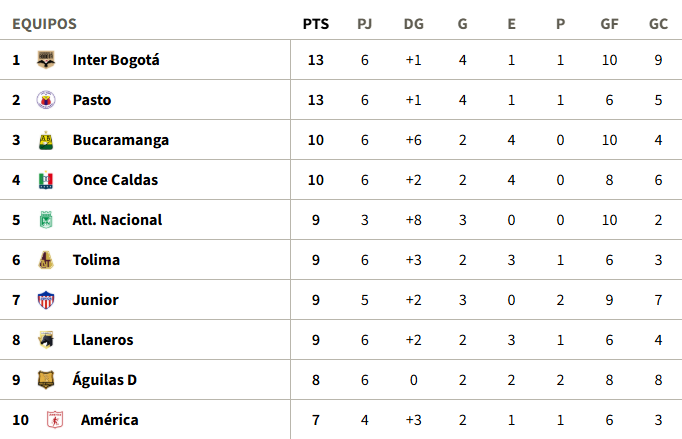This screenshot has height=439, width=682.
Task: Click the Bucaramanga team crest
Action: pos(45,140)
